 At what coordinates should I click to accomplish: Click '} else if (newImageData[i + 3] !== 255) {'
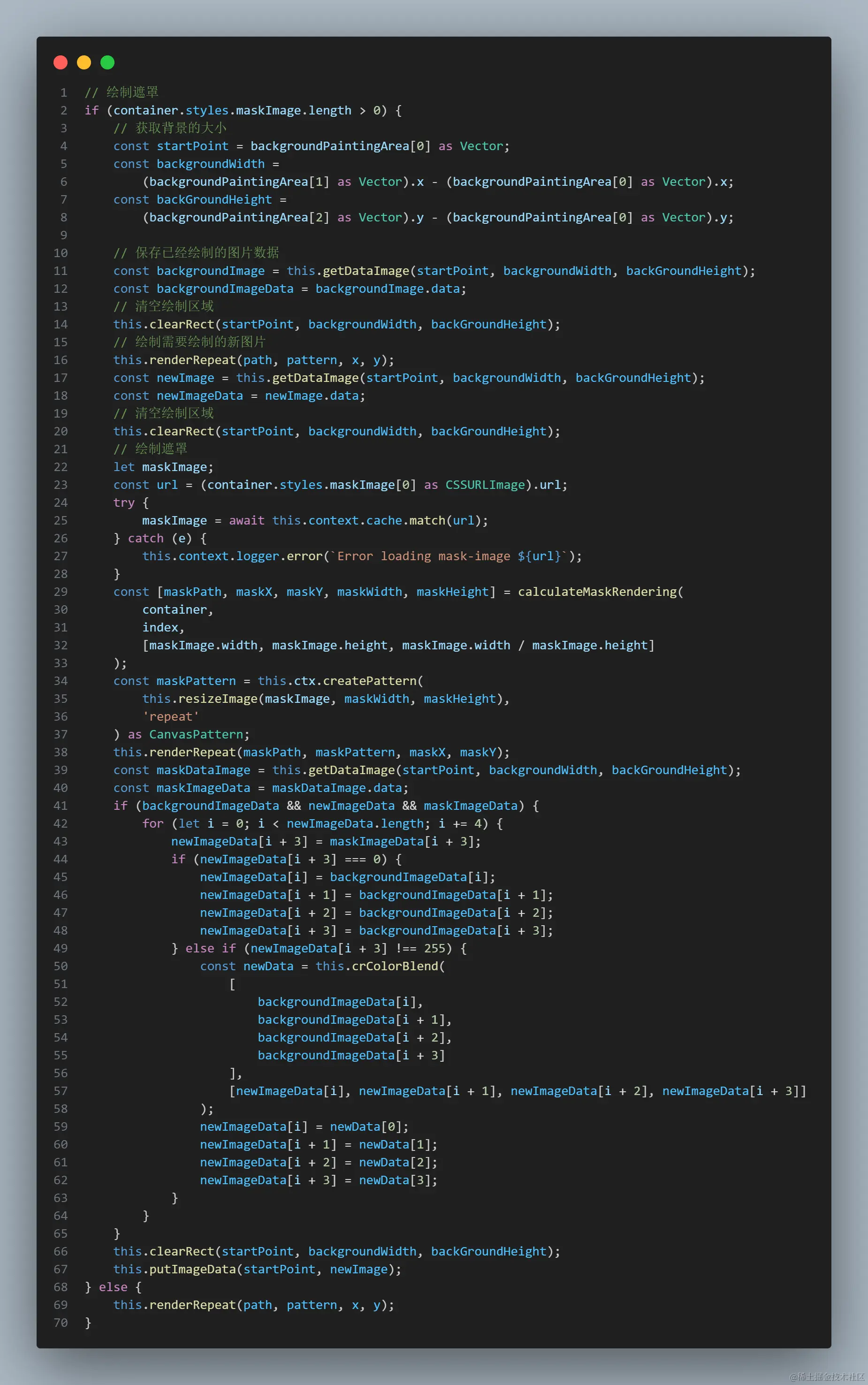coord(319,948)
